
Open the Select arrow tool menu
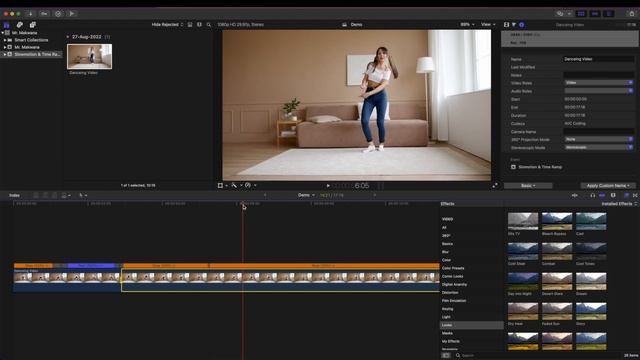click(82, 196)
